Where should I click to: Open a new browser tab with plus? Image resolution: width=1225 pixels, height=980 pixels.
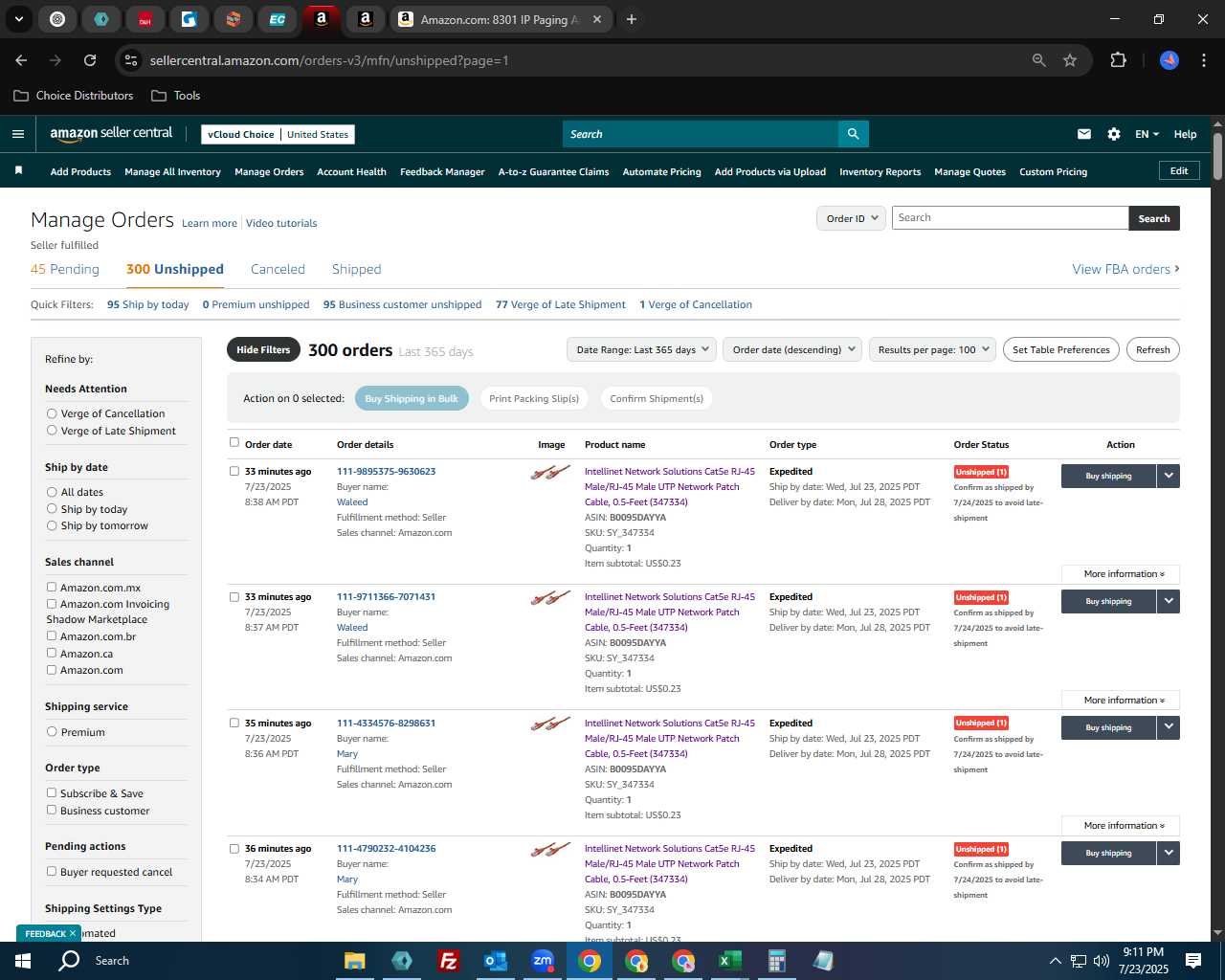pyautogui.click(x=632, y=19)
